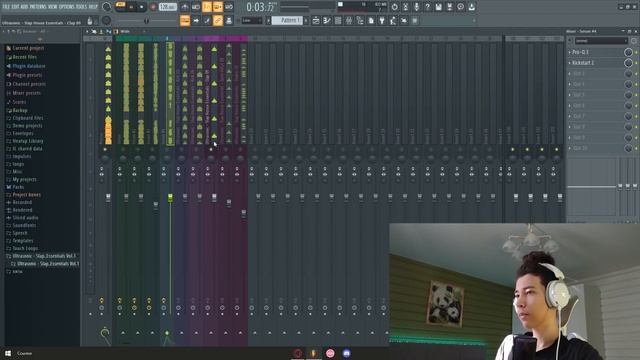Click the render export icon
This screenshot has height=360, width=640.
click(x=449, y=7)
